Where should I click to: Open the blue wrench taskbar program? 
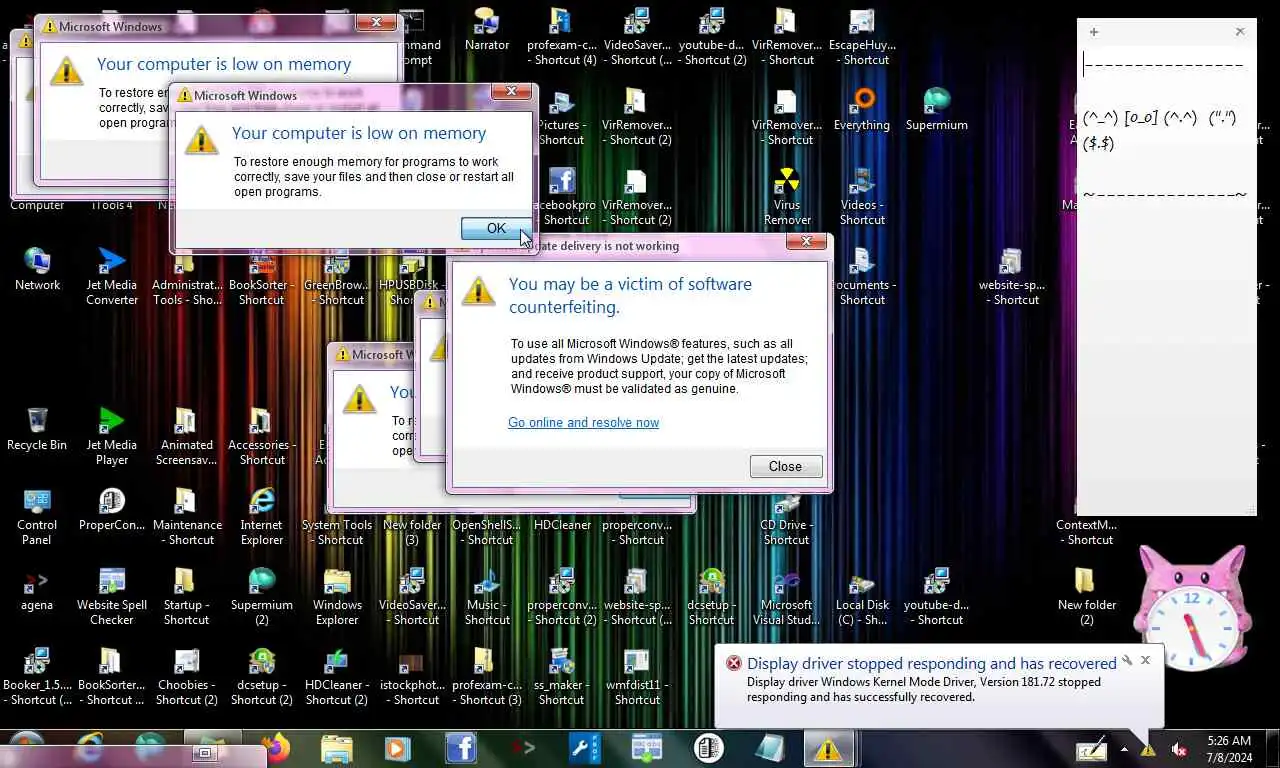[585, 748]
